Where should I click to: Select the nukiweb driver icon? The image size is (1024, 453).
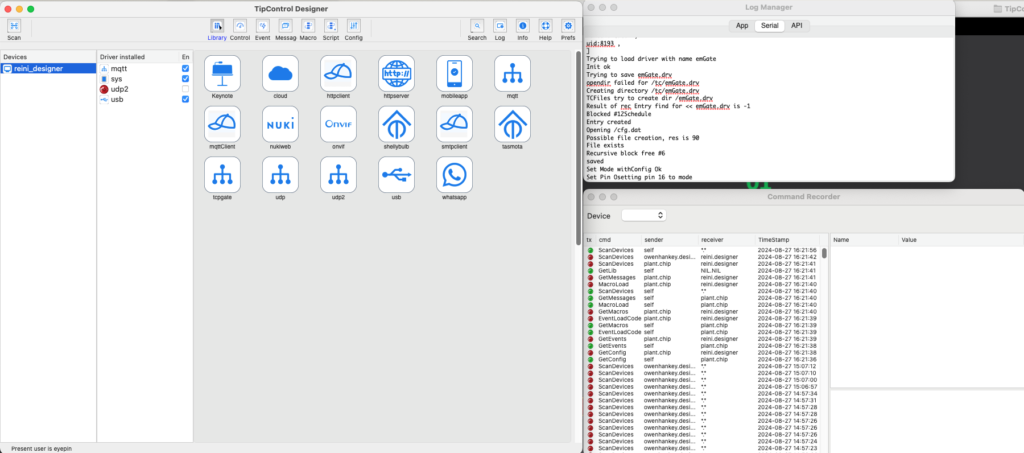pos(280,125)
